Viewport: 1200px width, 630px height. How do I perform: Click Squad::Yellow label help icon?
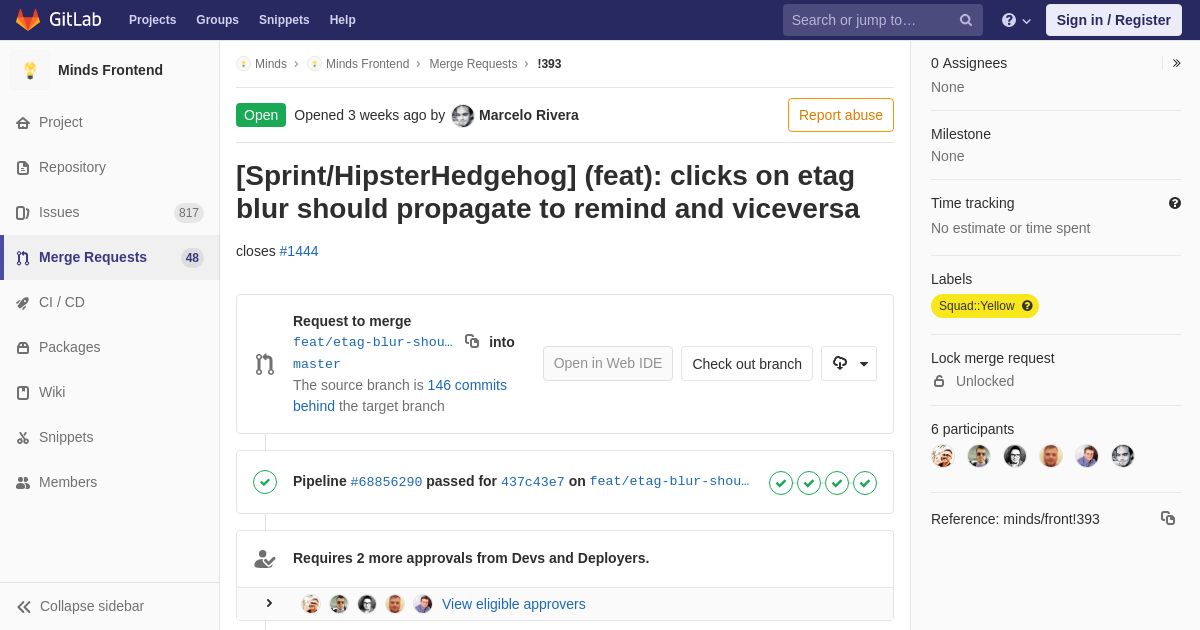(1027, 306)
